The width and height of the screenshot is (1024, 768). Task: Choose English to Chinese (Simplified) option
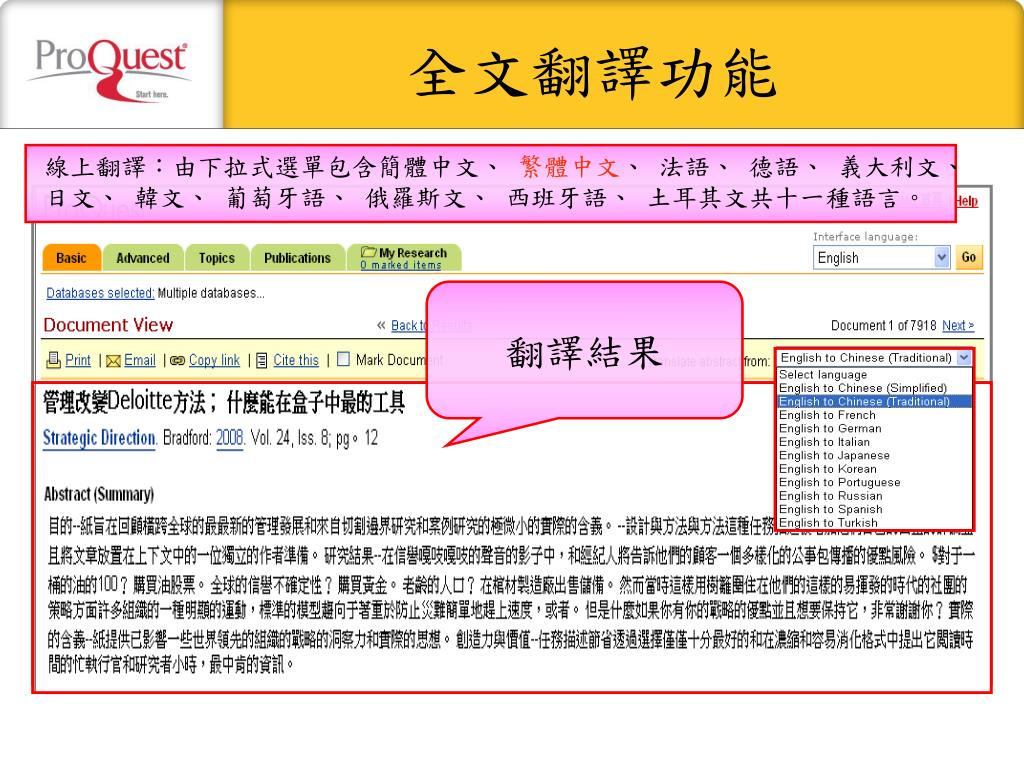click(x=863, y=388)
